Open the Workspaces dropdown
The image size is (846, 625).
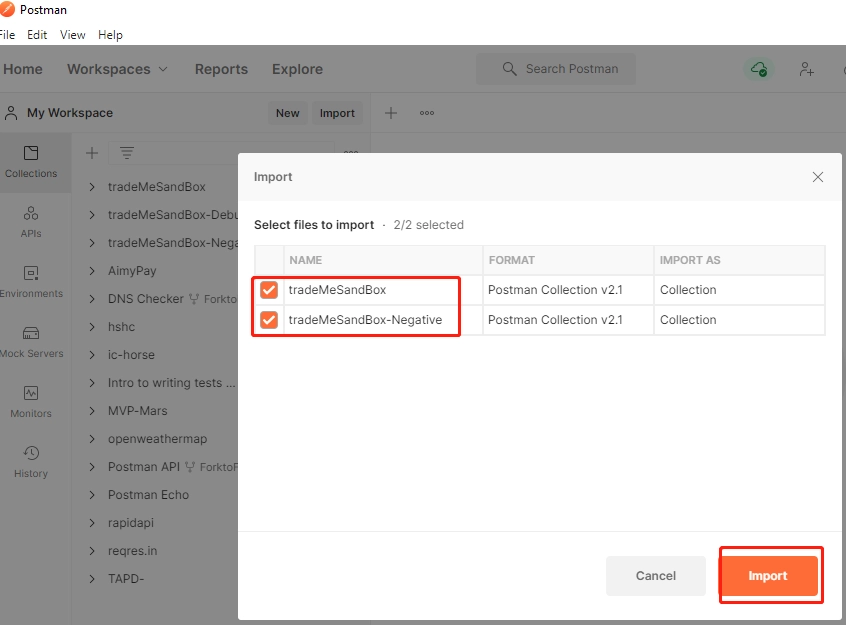coord(117,69)
